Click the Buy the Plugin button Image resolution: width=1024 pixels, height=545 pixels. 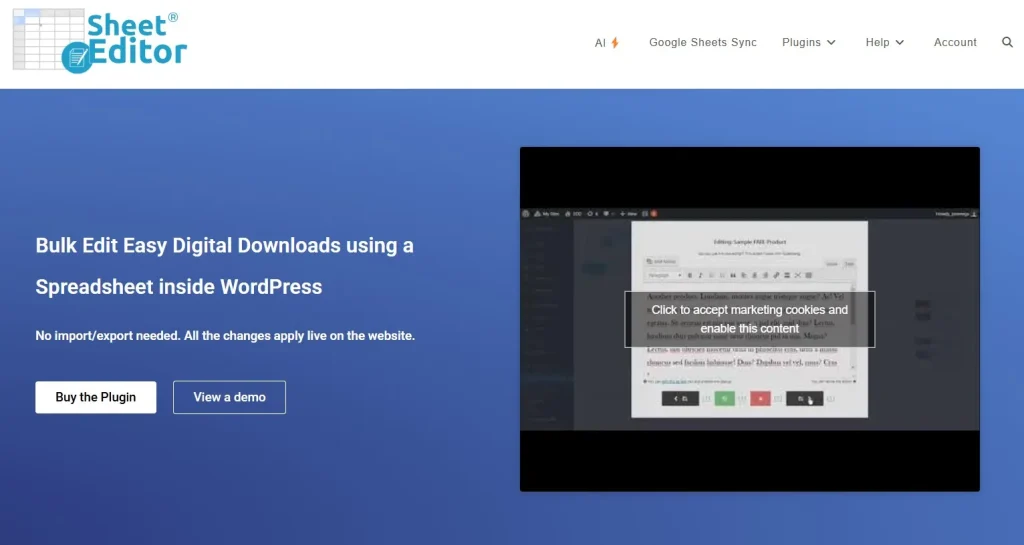pos(96,397)
